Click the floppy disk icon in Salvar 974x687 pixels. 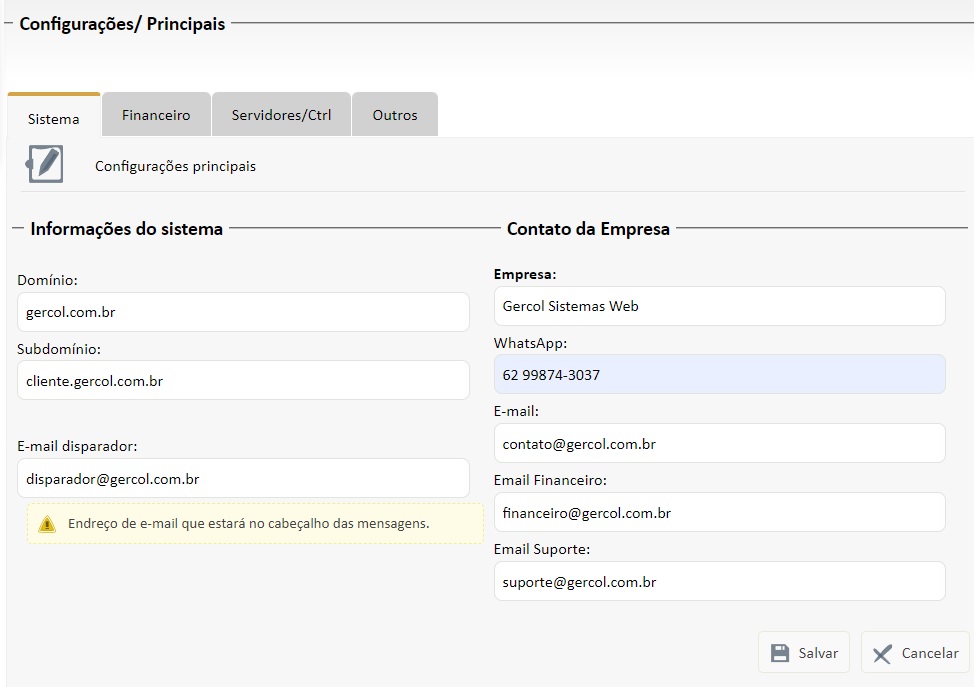click(781, 653)
